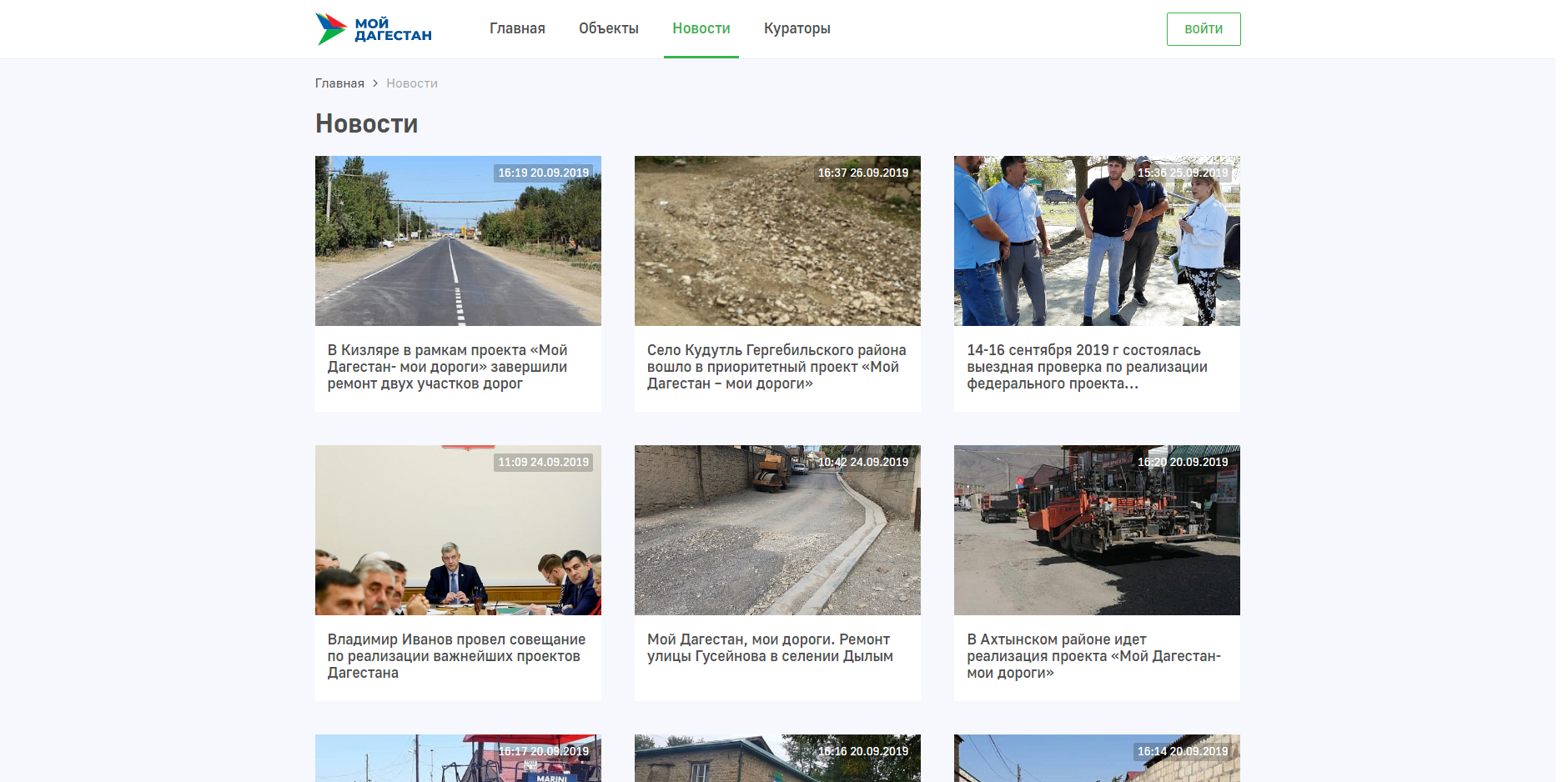This screenshot has width=1568, height=782.
Task: Open the Главная menu item
Action: (x=517, y=28)
